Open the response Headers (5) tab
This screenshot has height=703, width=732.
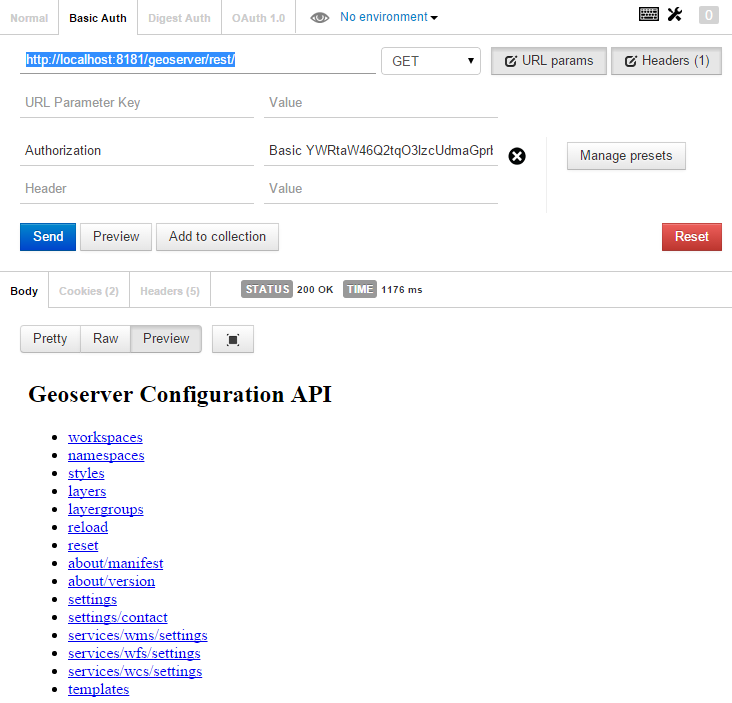coord(170,291)
